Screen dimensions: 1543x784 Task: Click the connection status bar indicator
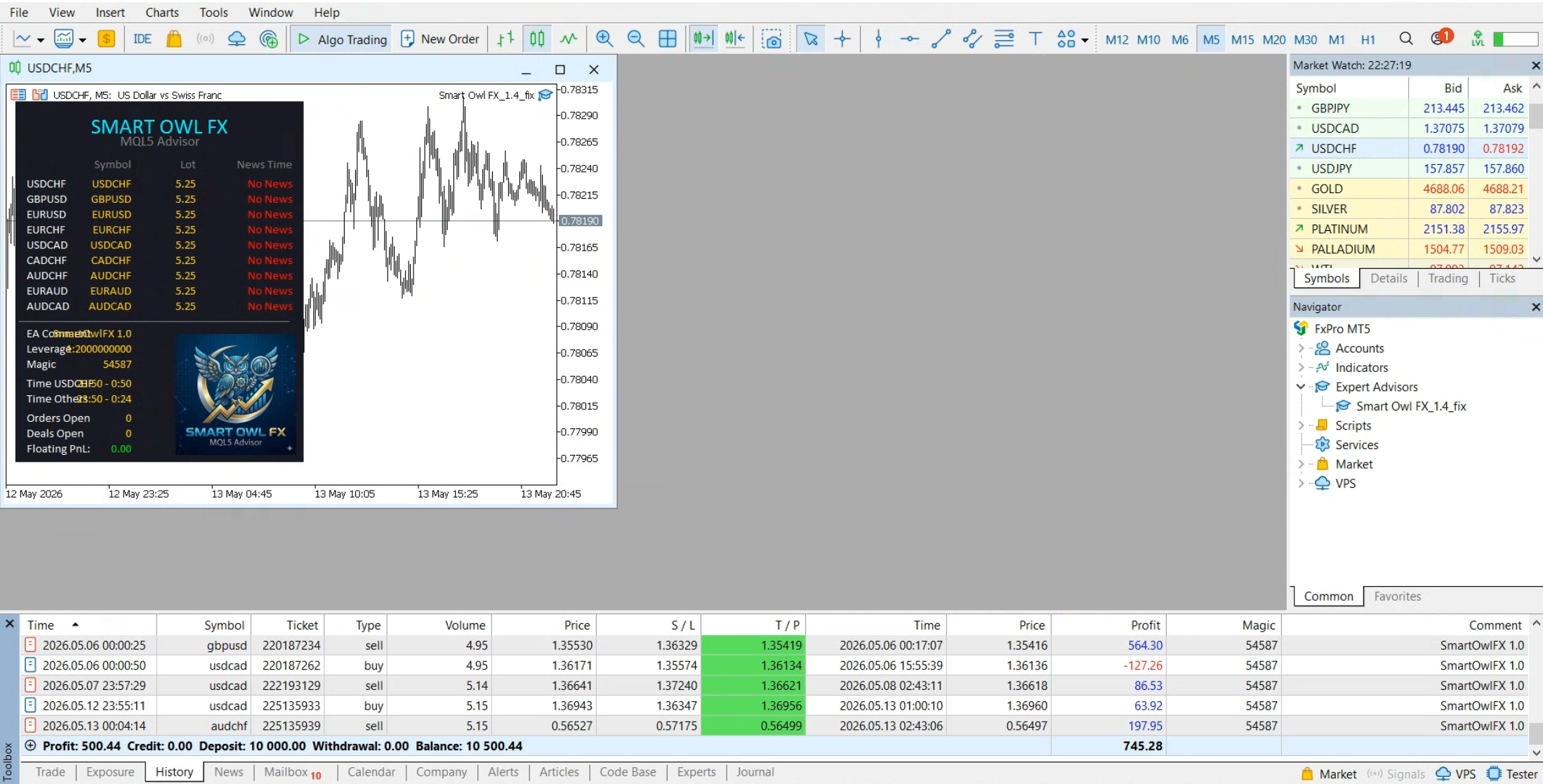(1515, 39)
